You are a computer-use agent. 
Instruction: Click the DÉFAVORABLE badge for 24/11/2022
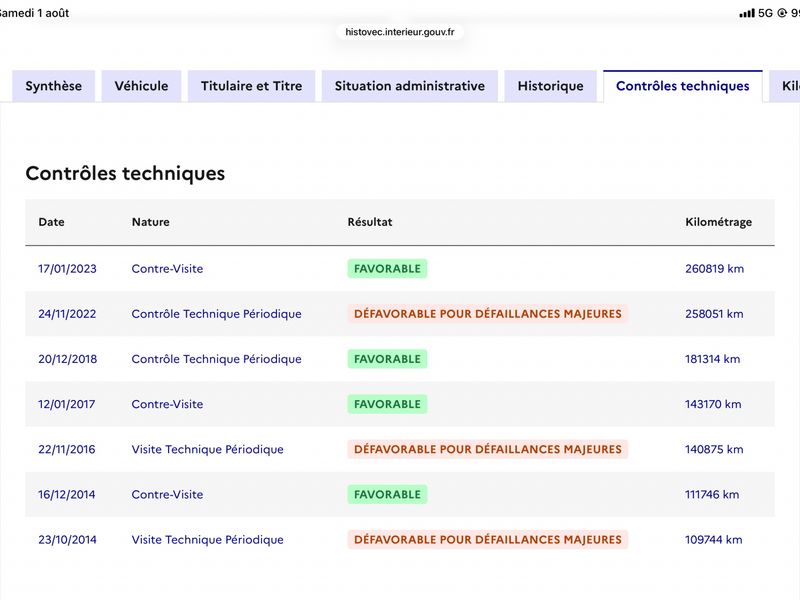(488, 314)
